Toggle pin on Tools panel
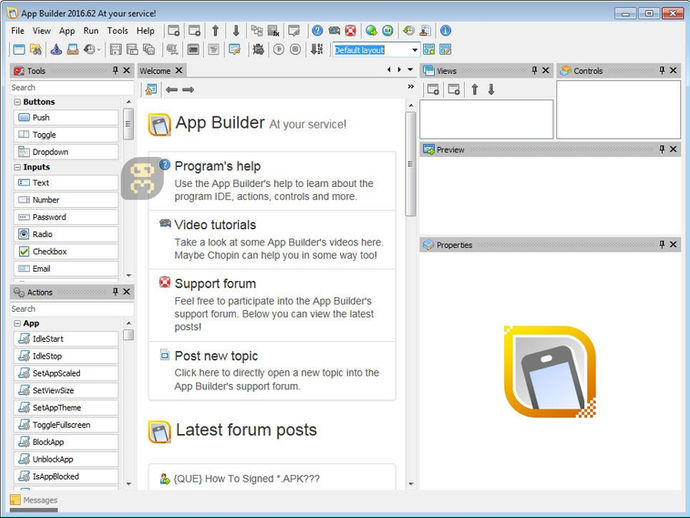 [x=115, y=70]
